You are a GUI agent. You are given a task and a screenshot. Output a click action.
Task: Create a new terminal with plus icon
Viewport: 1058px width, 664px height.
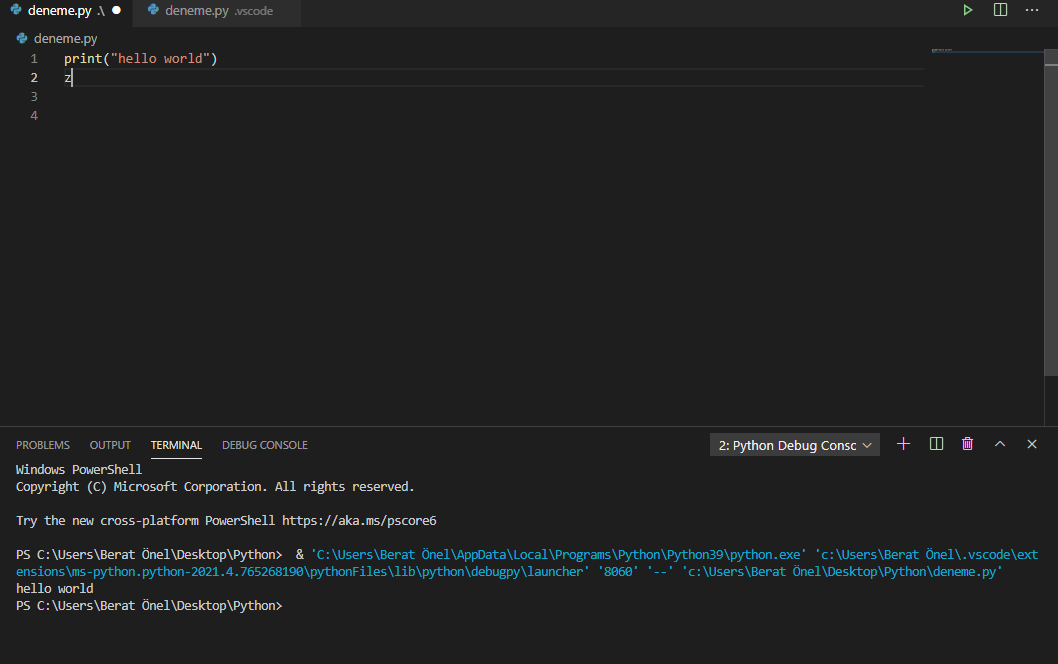(904, 444)
